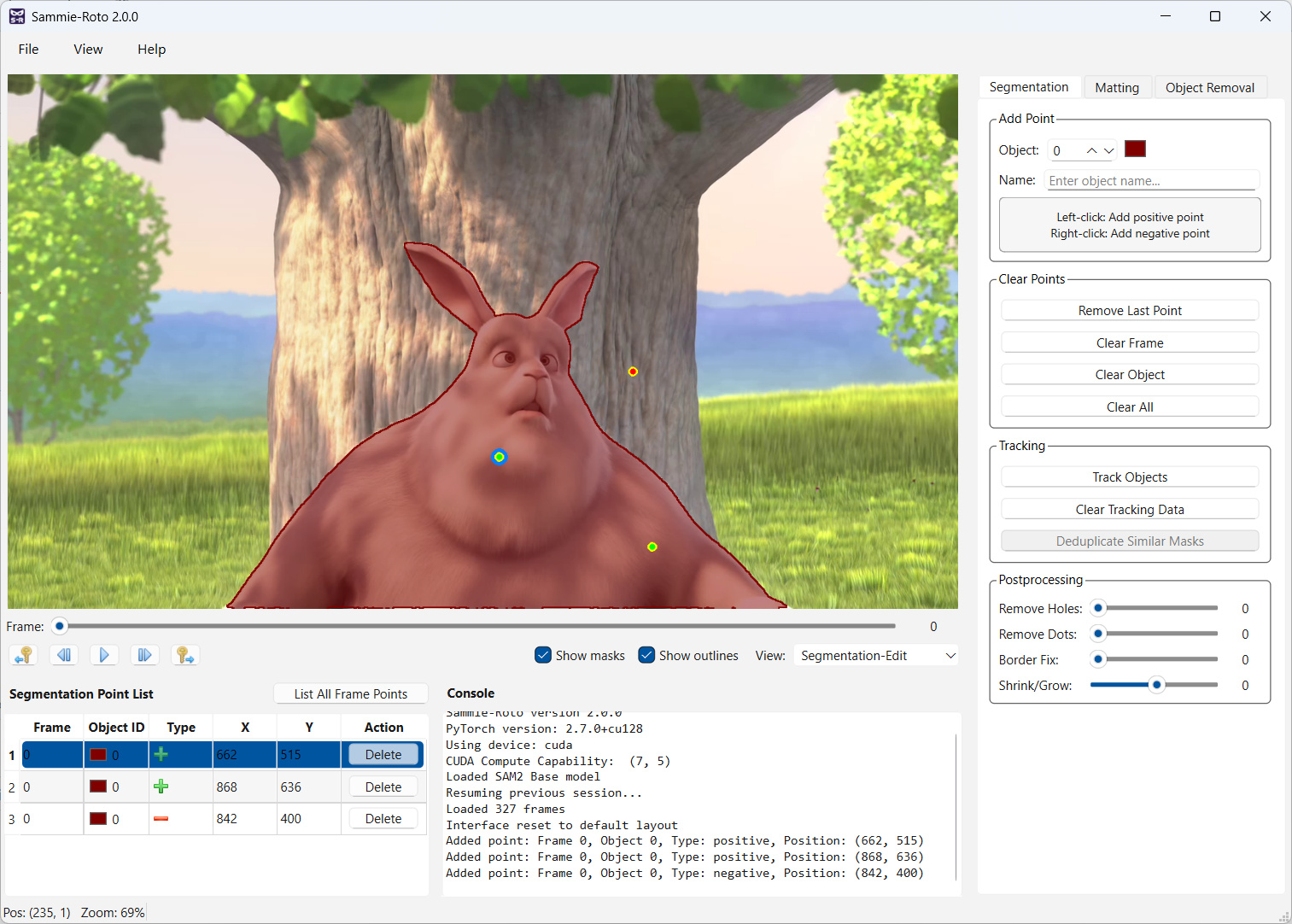Jump to the previous keyframe

(23, 655)
